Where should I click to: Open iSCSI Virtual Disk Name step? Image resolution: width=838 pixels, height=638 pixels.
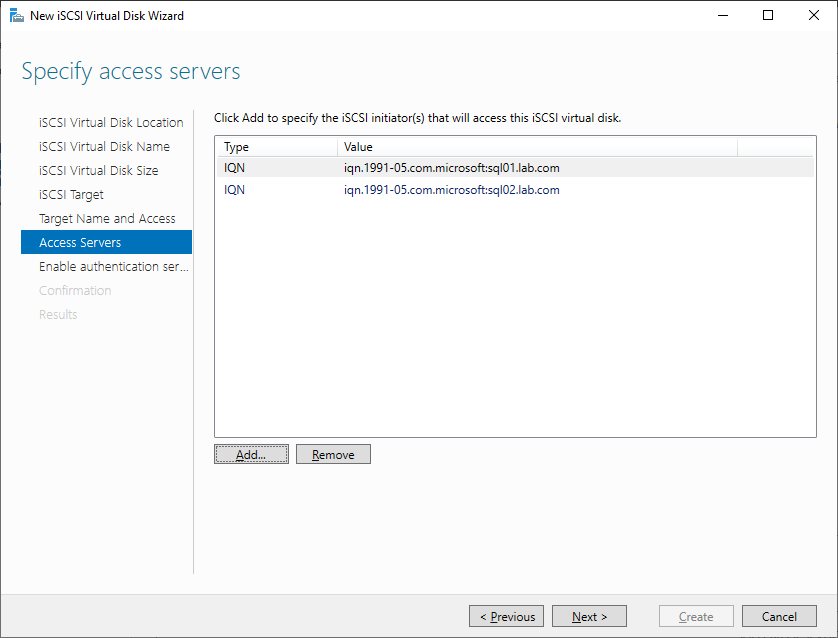[x=104, y=146]
